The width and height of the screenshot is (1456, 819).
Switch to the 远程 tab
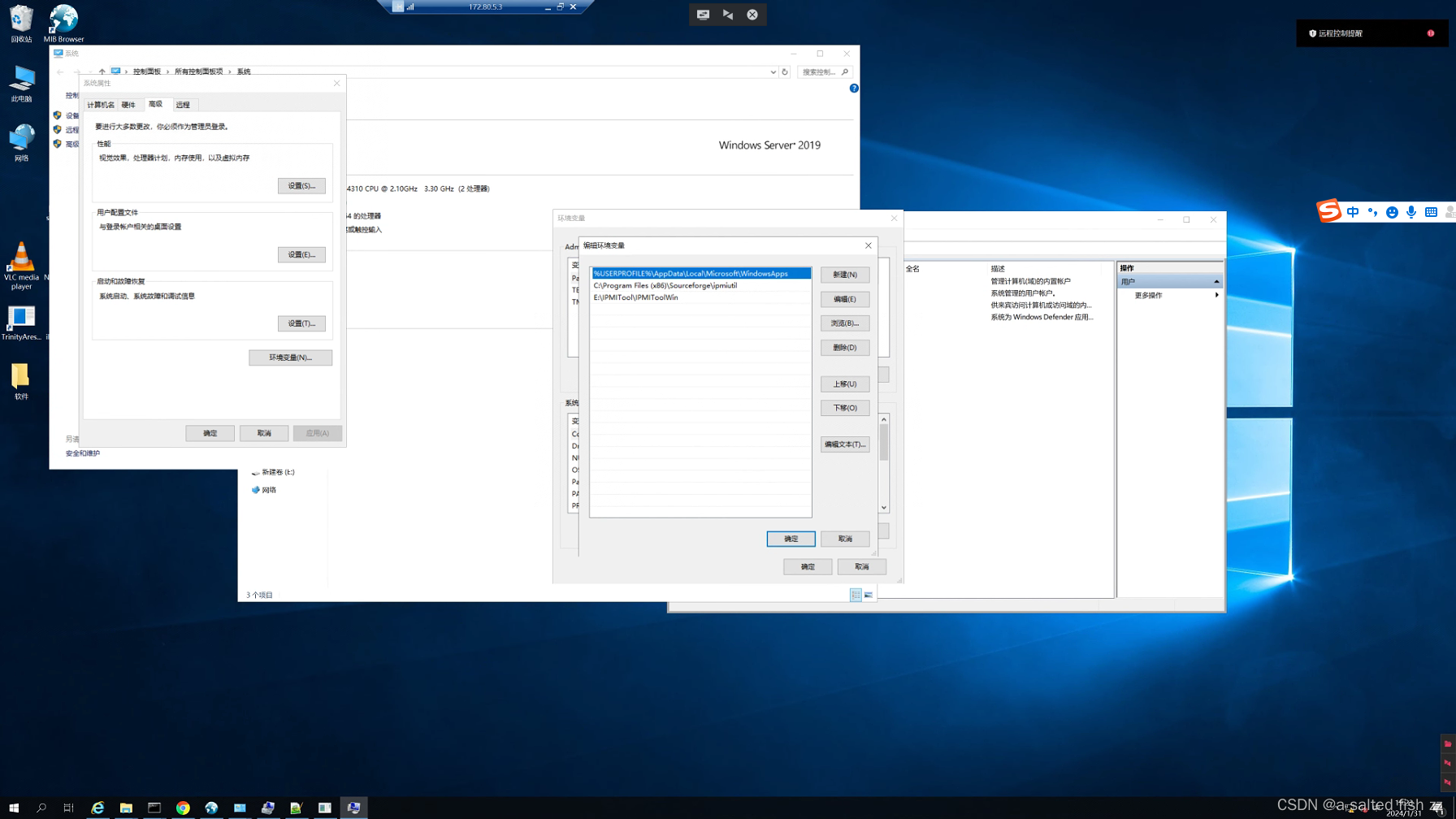tap(183, 104)
